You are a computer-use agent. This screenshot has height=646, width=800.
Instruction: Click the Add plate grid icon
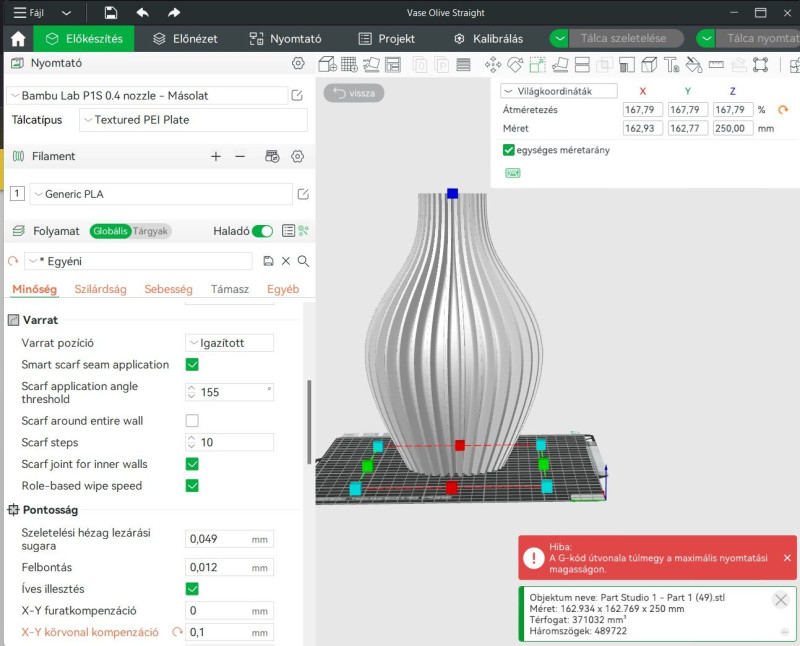pos(349,64)
